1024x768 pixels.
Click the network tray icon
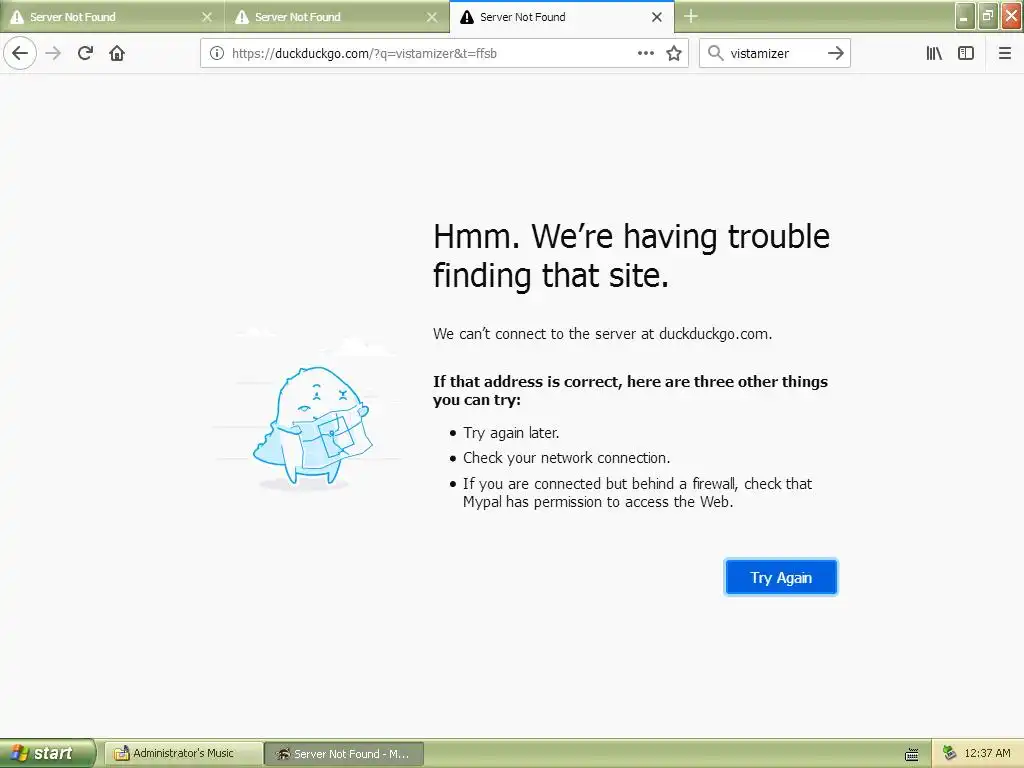[949, 753]
